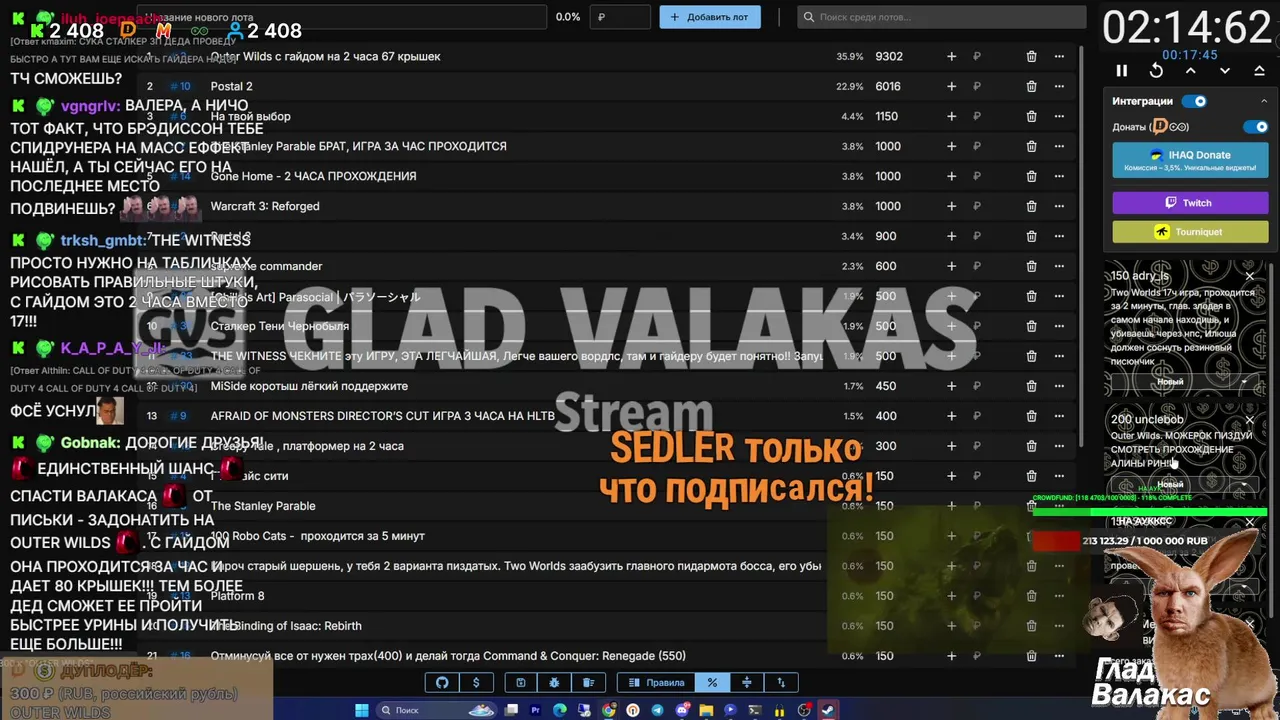Delete the Postal 2 lot
Viewport: 1280px width, 720px height.
coord(1031,87)
